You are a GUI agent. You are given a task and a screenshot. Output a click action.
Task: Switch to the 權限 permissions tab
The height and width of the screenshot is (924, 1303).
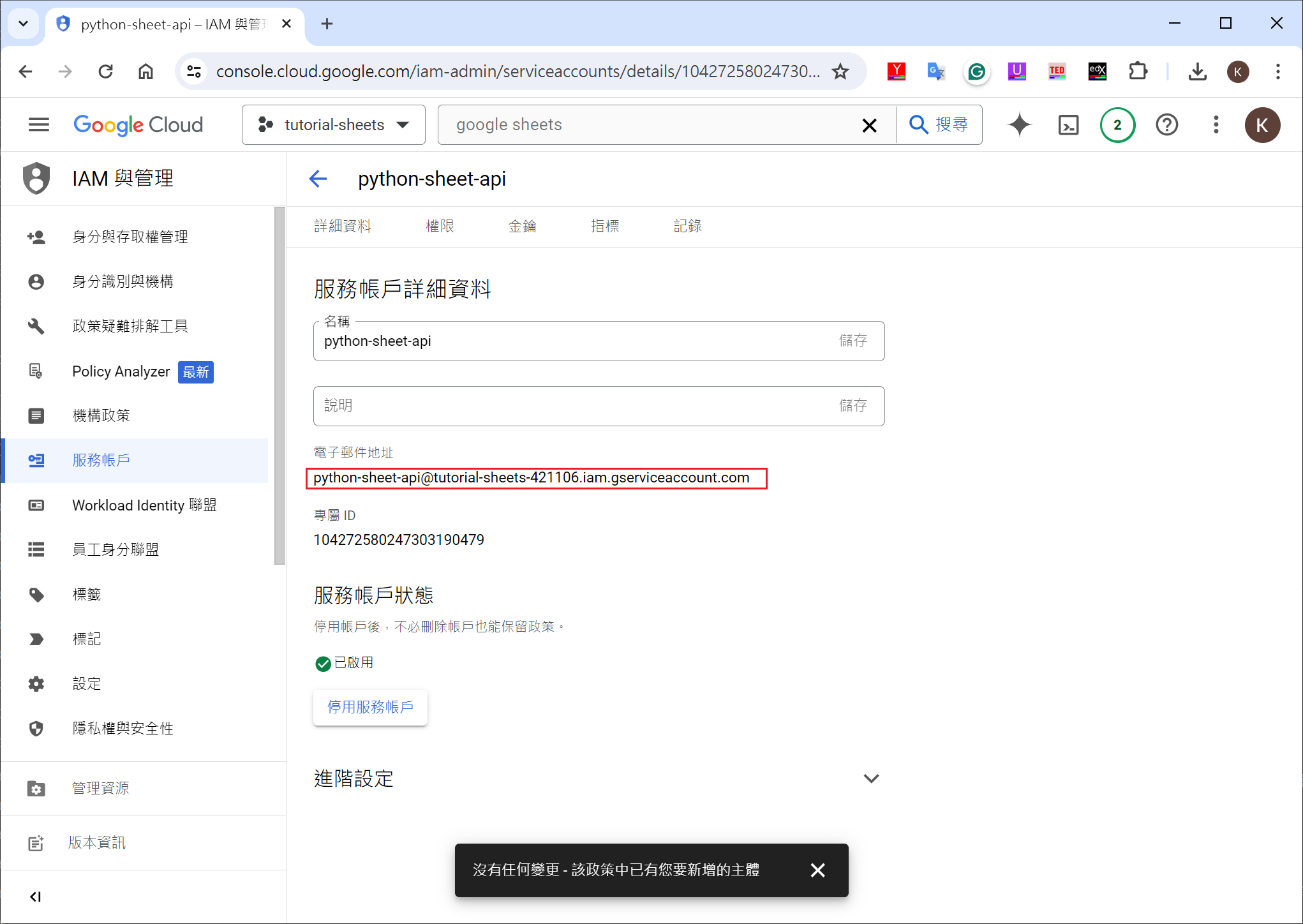tap(440, 226)
